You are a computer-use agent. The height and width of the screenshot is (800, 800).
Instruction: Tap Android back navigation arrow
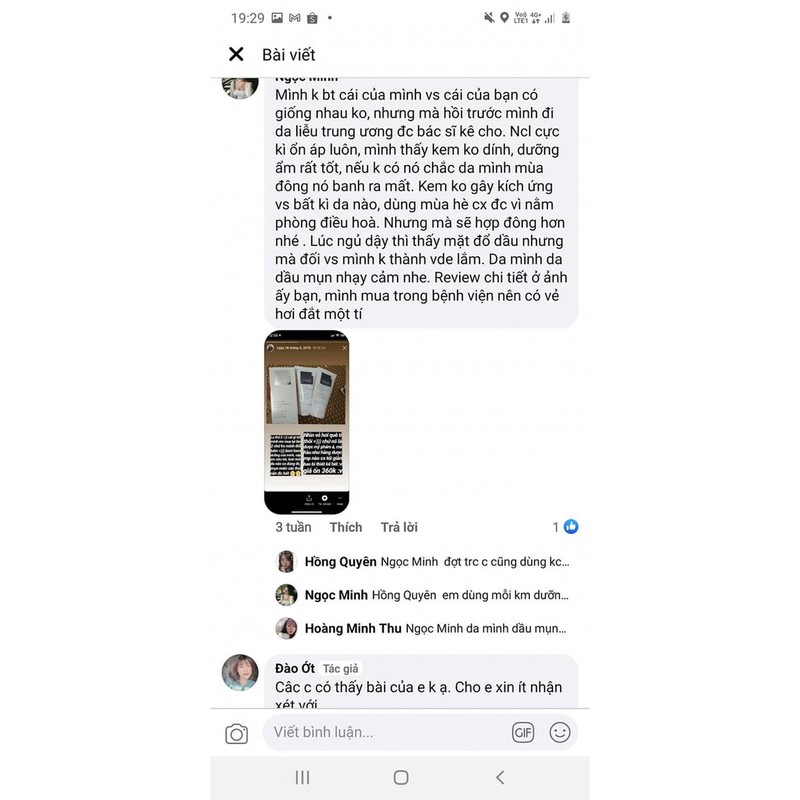point(500,778)
